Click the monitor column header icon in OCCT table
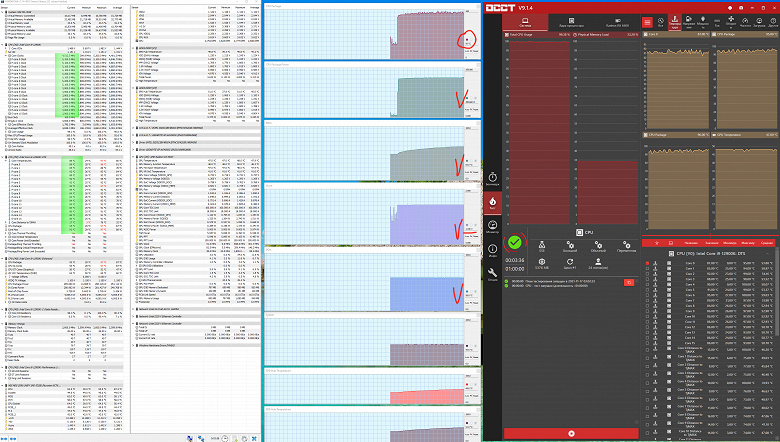This screenshot has width=780, height=442. [671, 243]
